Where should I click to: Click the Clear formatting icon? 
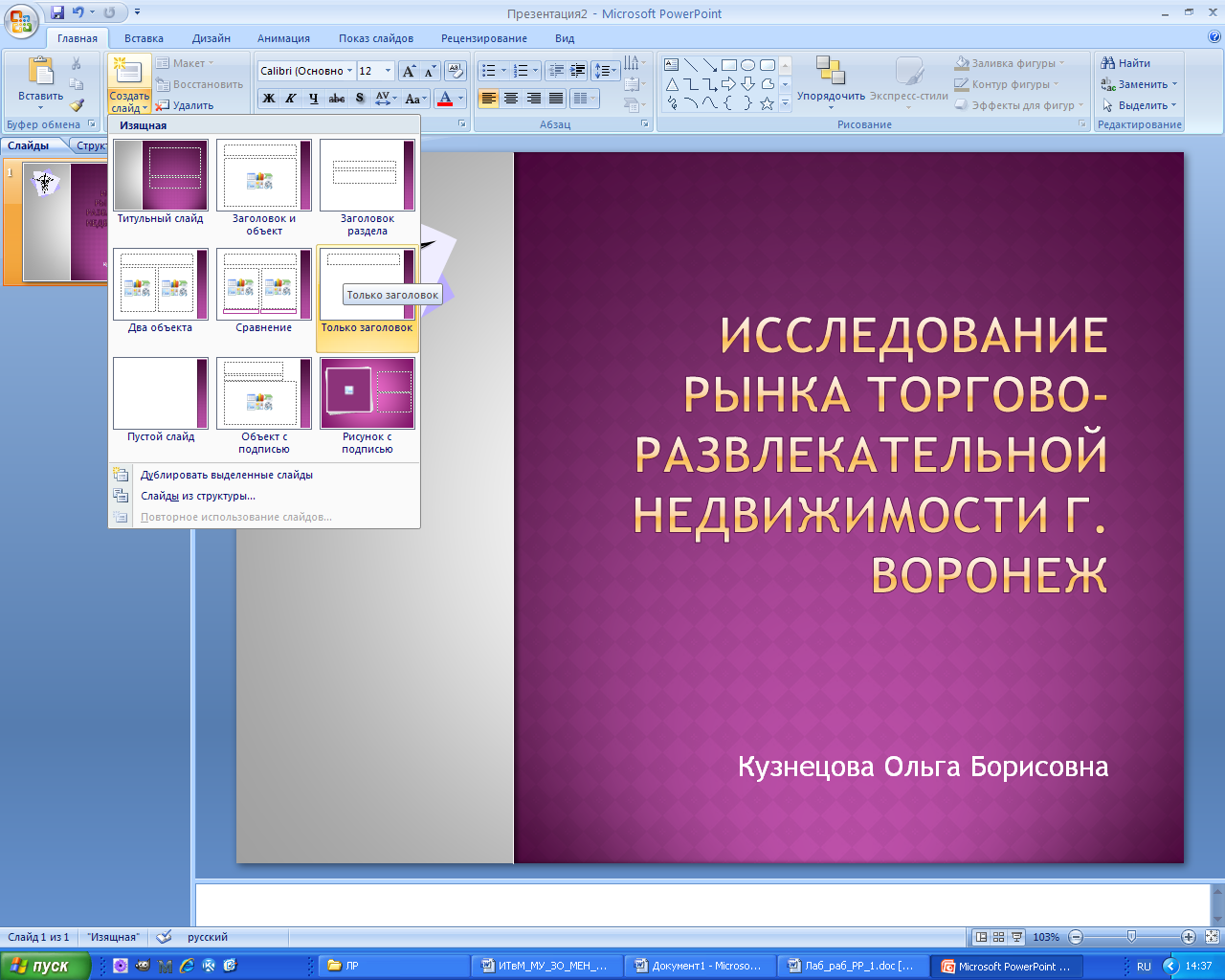click(x=456, y=71)
